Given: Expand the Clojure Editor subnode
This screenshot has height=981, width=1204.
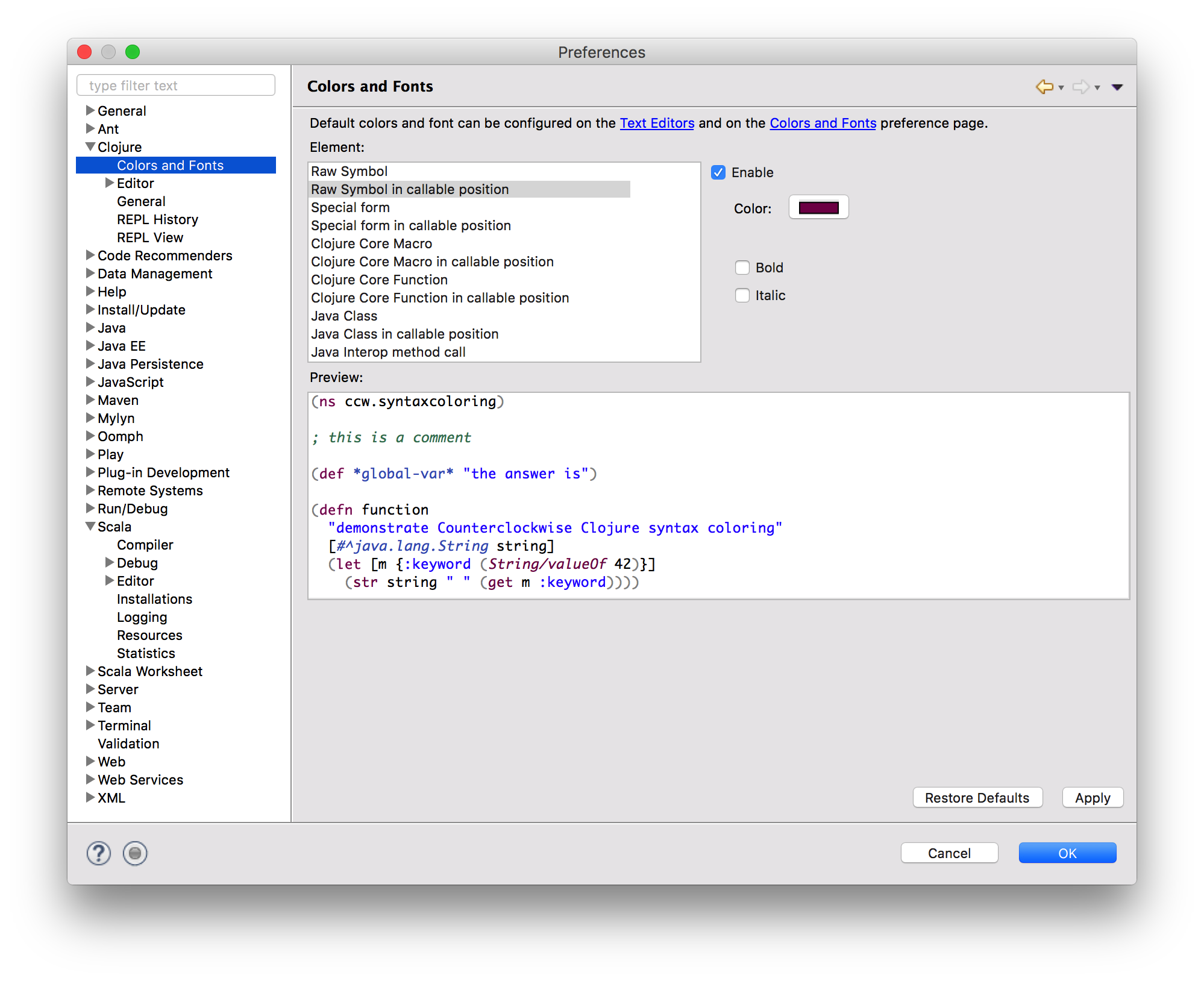Looking at the screenshot, I should coord(110,183).
